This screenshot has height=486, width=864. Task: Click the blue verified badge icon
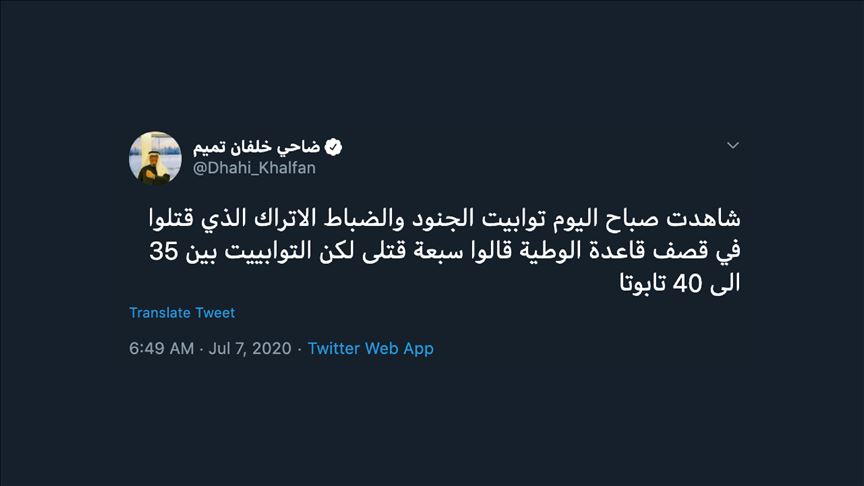click(332, 147)
